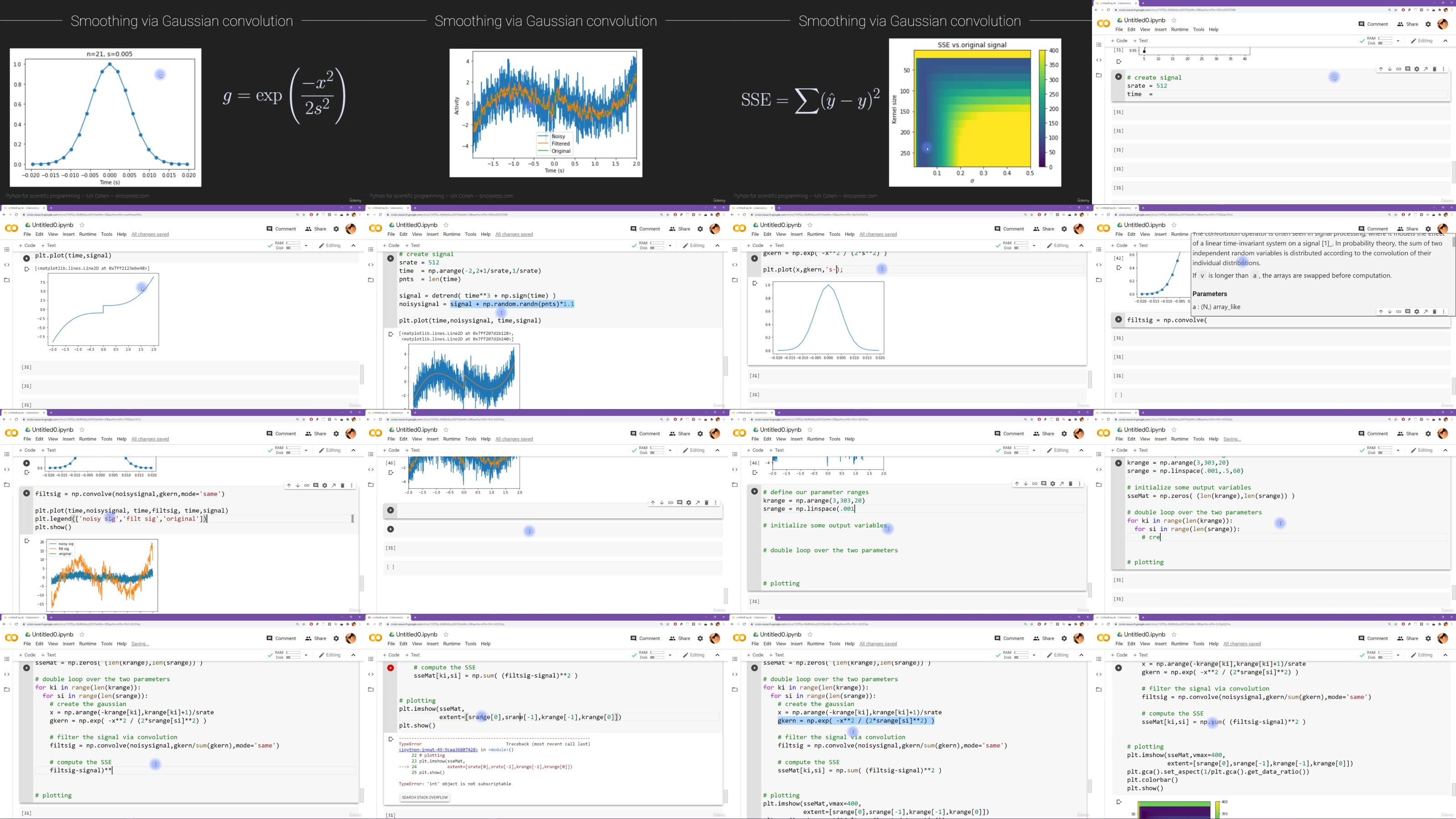Open RAM/Disk dropdown in the '# create signal' notebook
The height and width of the screenshot is (819, 1456).
1398,40
